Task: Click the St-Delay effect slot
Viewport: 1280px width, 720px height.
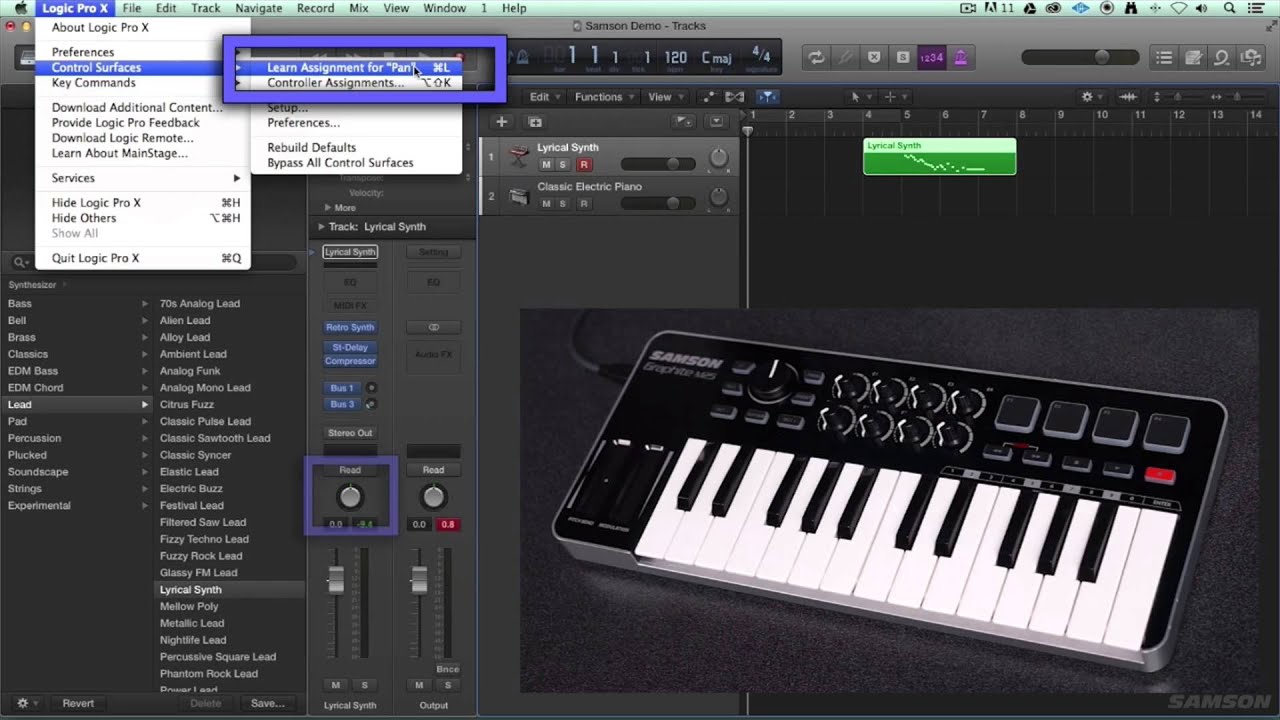Action: coord(350,347)
